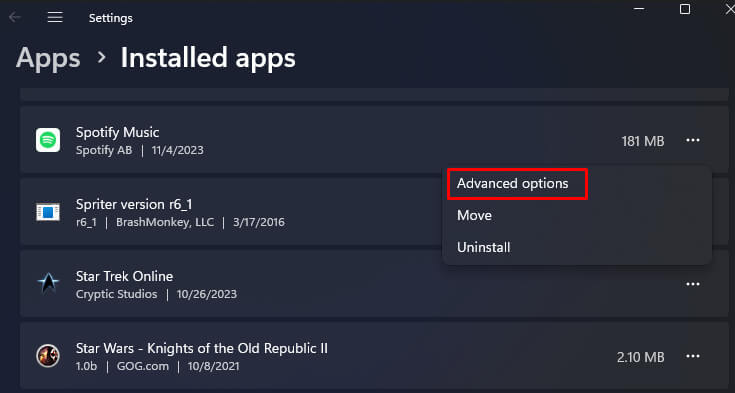Image resolution: width=735 pixels, height=393 pixels.
Task: Click the Star Trek Online icon
Action: [48, 284]
